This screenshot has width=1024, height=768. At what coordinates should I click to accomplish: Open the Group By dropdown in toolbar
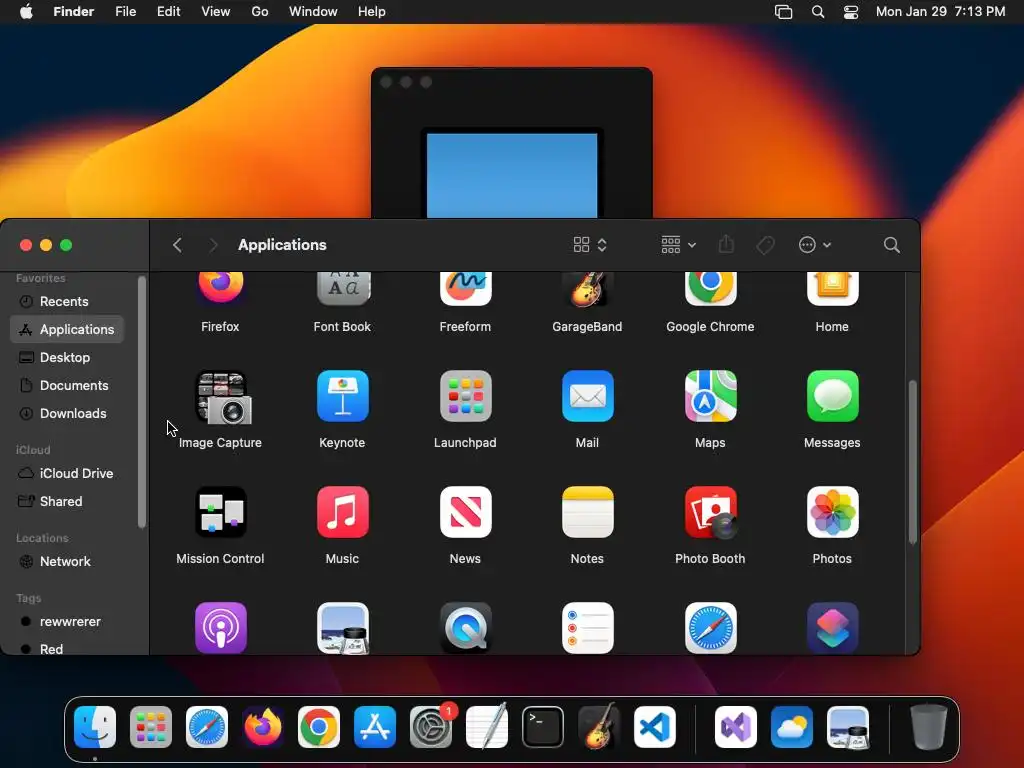(x=679, y=245)
